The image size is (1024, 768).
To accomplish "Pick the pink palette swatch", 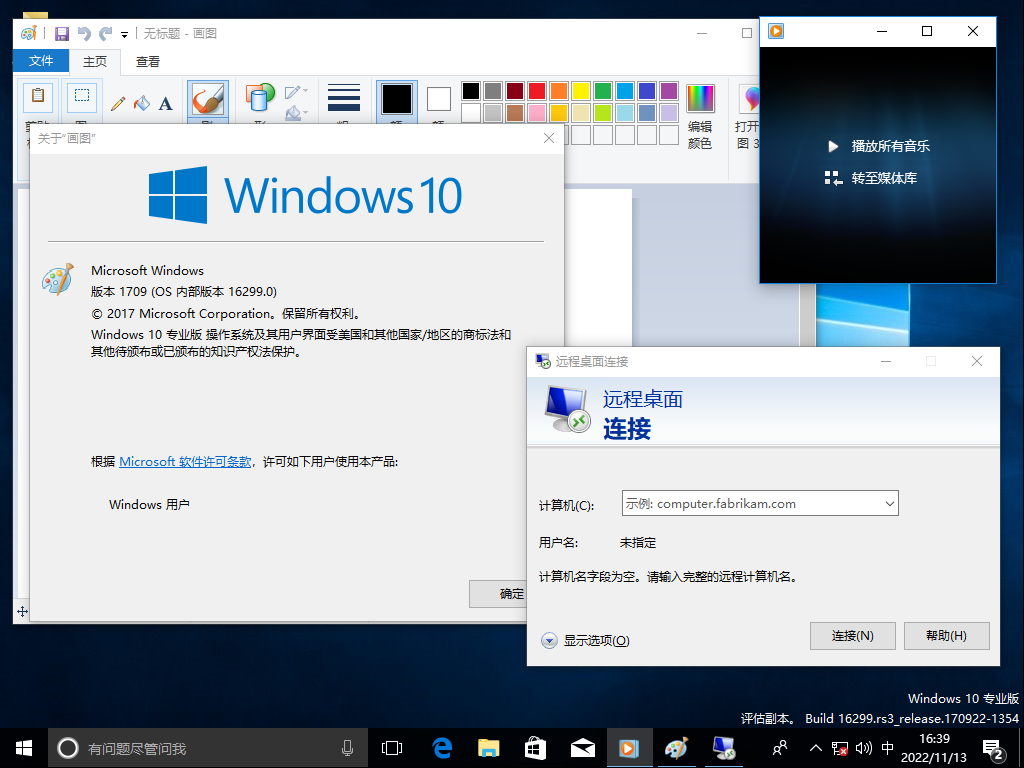I will click(x=537, y=113).
